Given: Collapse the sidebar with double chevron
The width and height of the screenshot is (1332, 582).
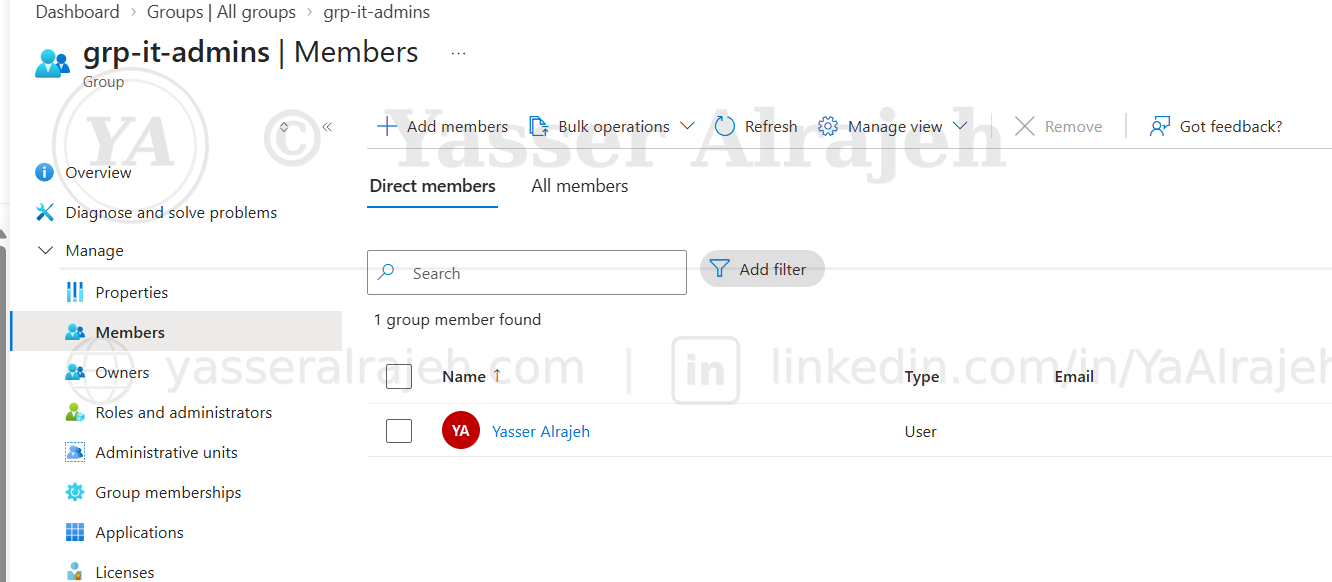Looking at the screenshot, I should point(327,127).
